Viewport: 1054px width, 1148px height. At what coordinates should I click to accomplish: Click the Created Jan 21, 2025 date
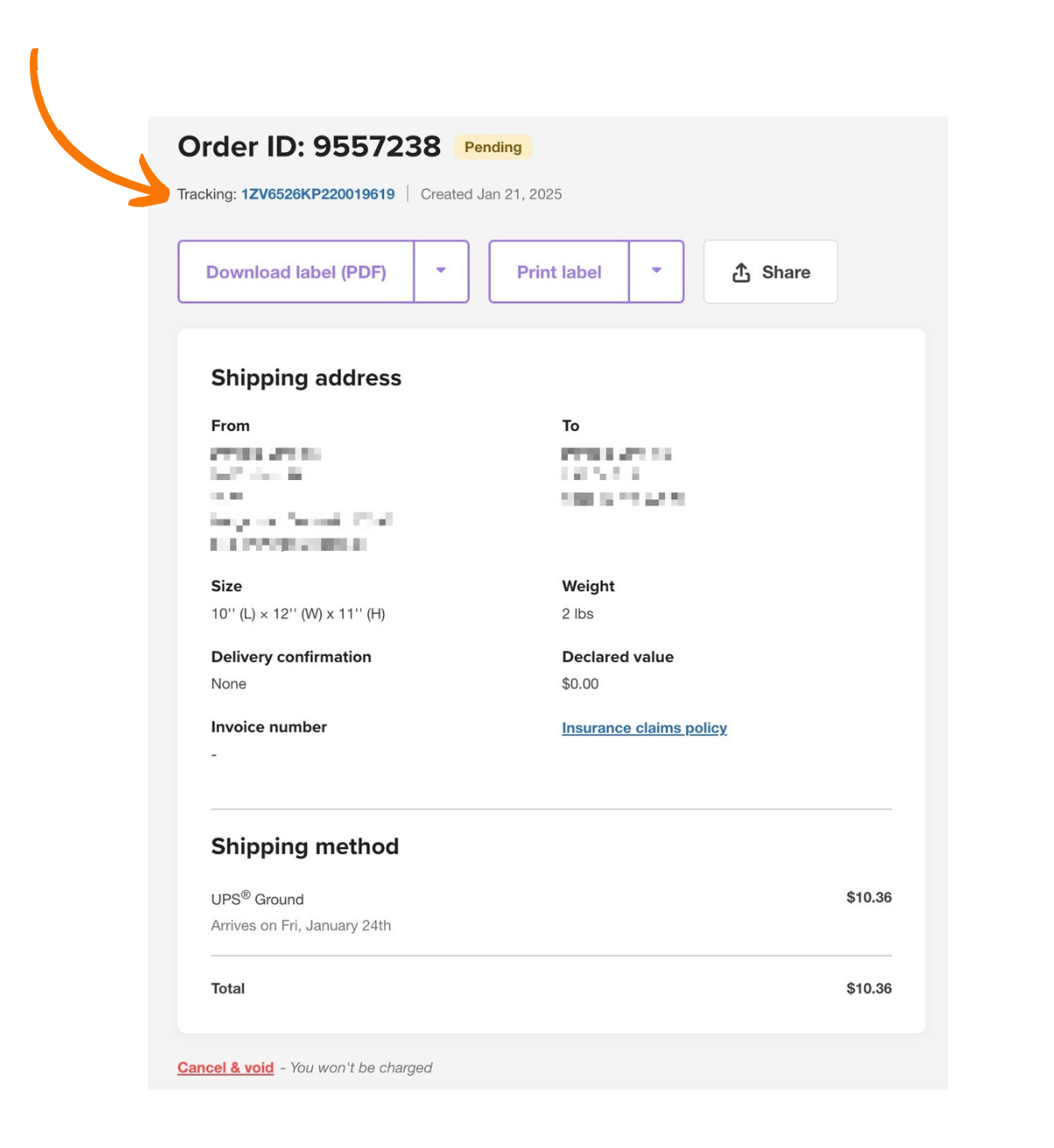tap(491, 194)
